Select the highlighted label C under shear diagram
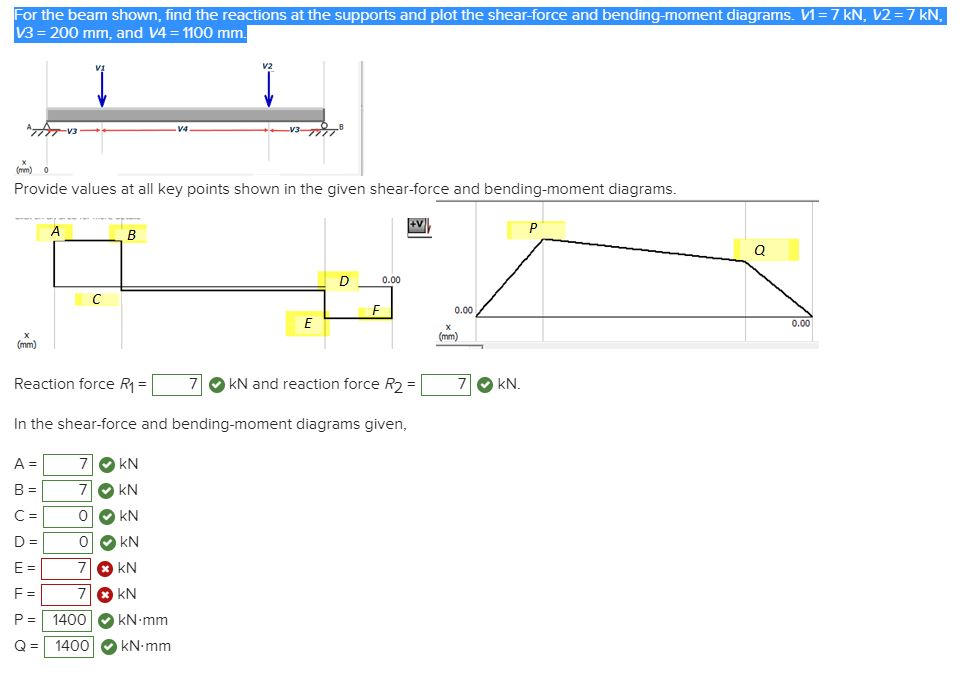Image resolution: width=972 pixels, height=673 pixels. (x=95, y=299)
